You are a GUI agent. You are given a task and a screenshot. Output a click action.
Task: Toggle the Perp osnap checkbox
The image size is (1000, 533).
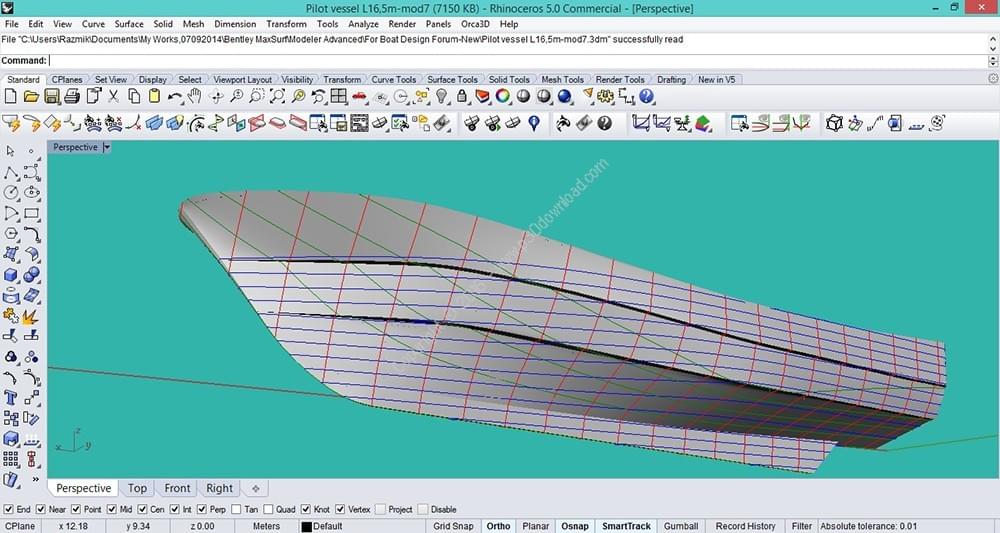202,509
